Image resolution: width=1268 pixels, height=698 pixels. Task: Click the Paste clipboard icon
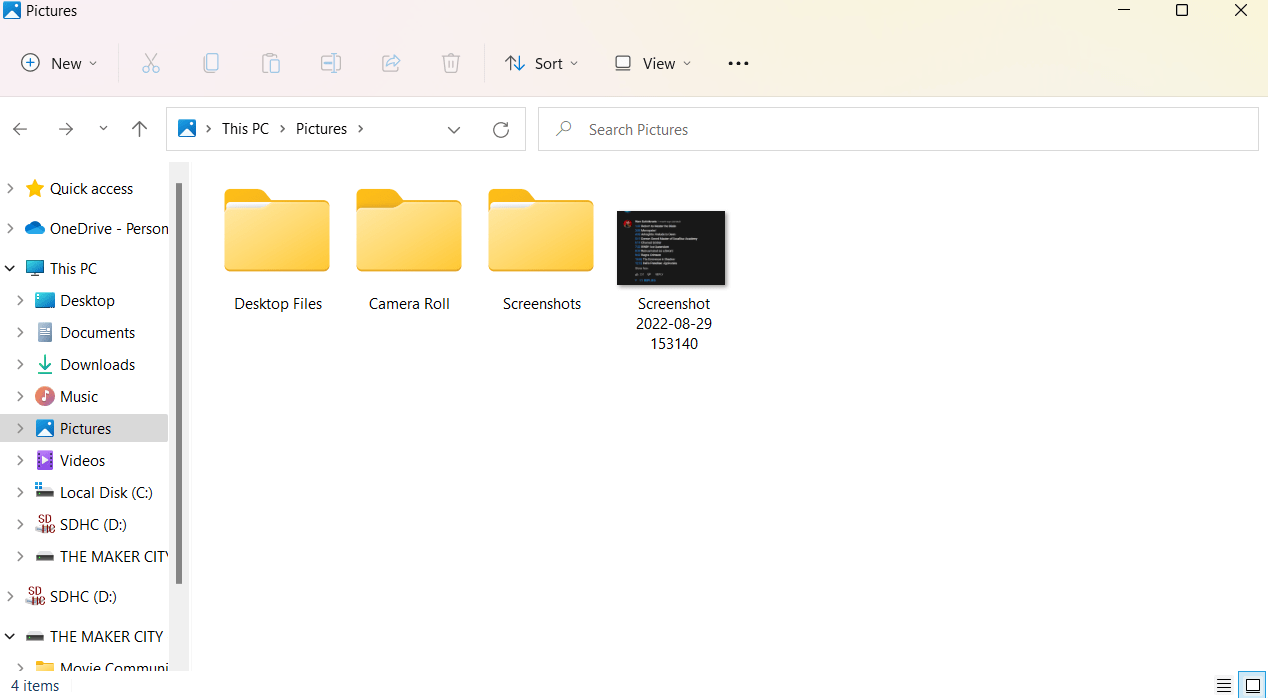coord(271,63)
